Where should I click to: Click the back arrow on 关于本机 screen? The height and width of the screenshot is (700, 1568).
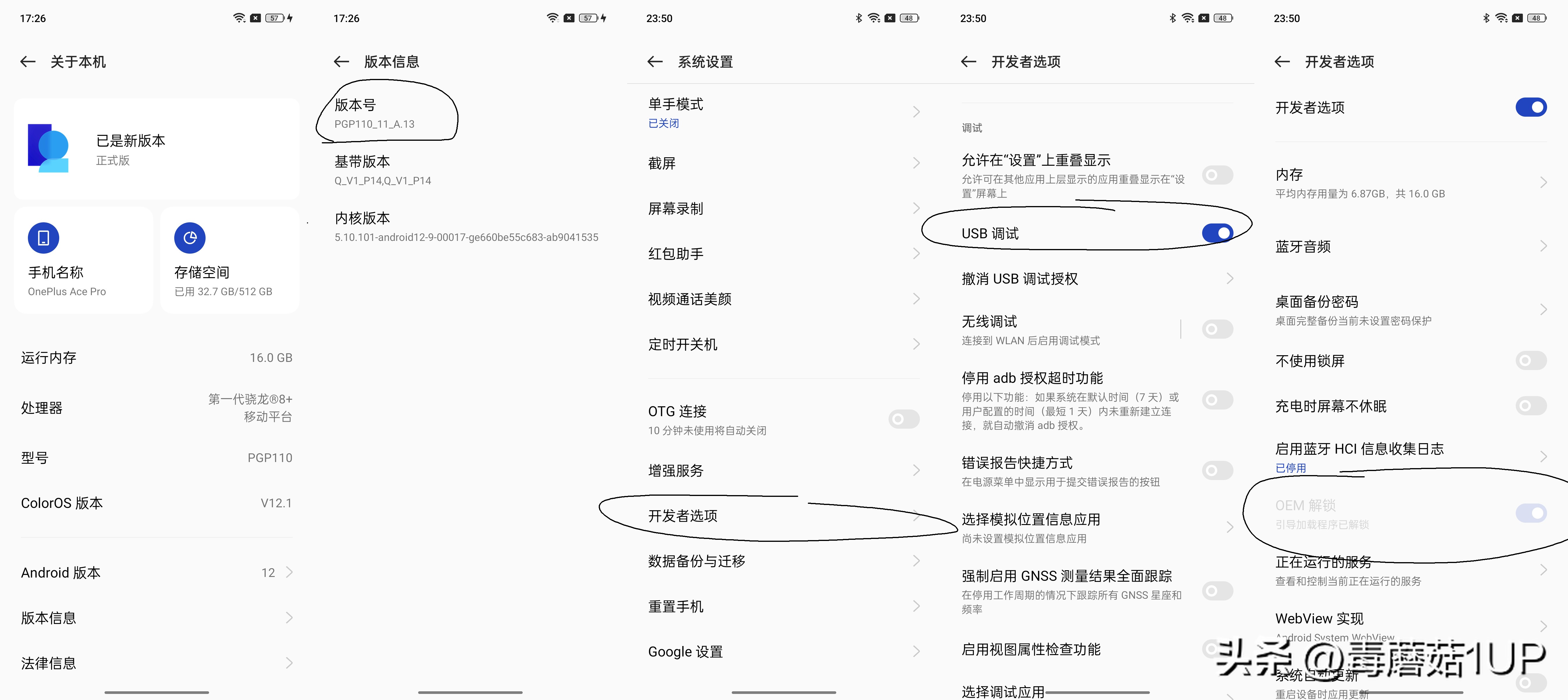(x=27, y=62)
